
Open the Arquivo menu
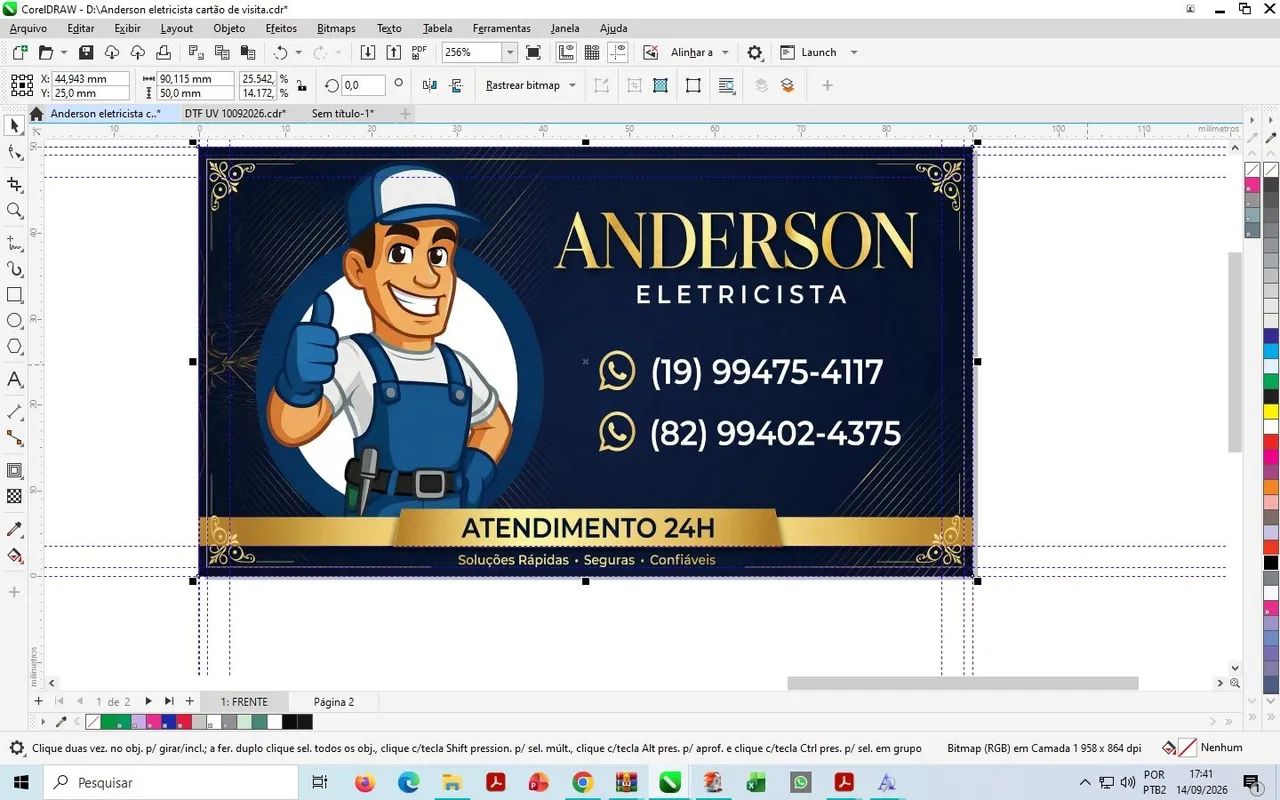tap(28, 28)
